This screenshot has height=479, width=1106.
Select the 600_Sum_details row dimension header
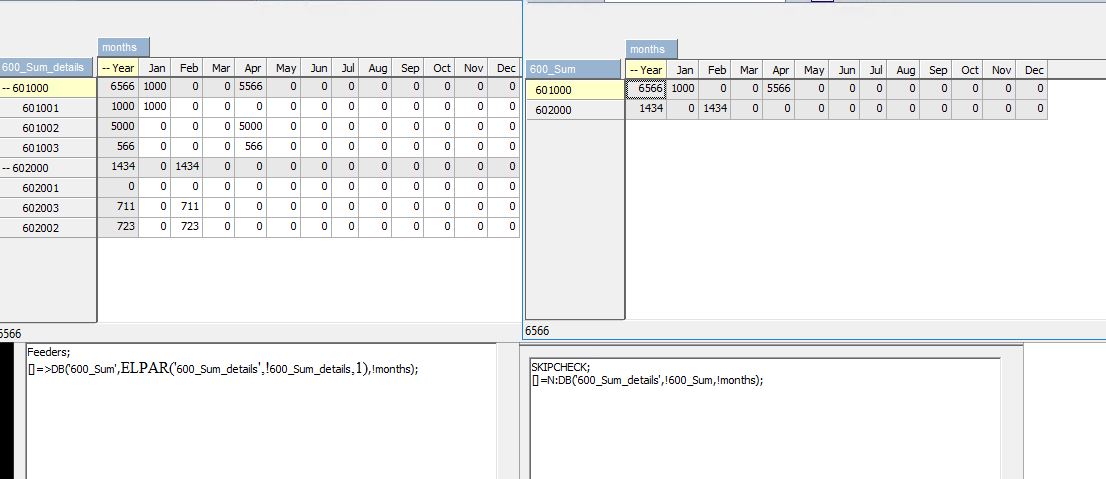click(48, 68)
